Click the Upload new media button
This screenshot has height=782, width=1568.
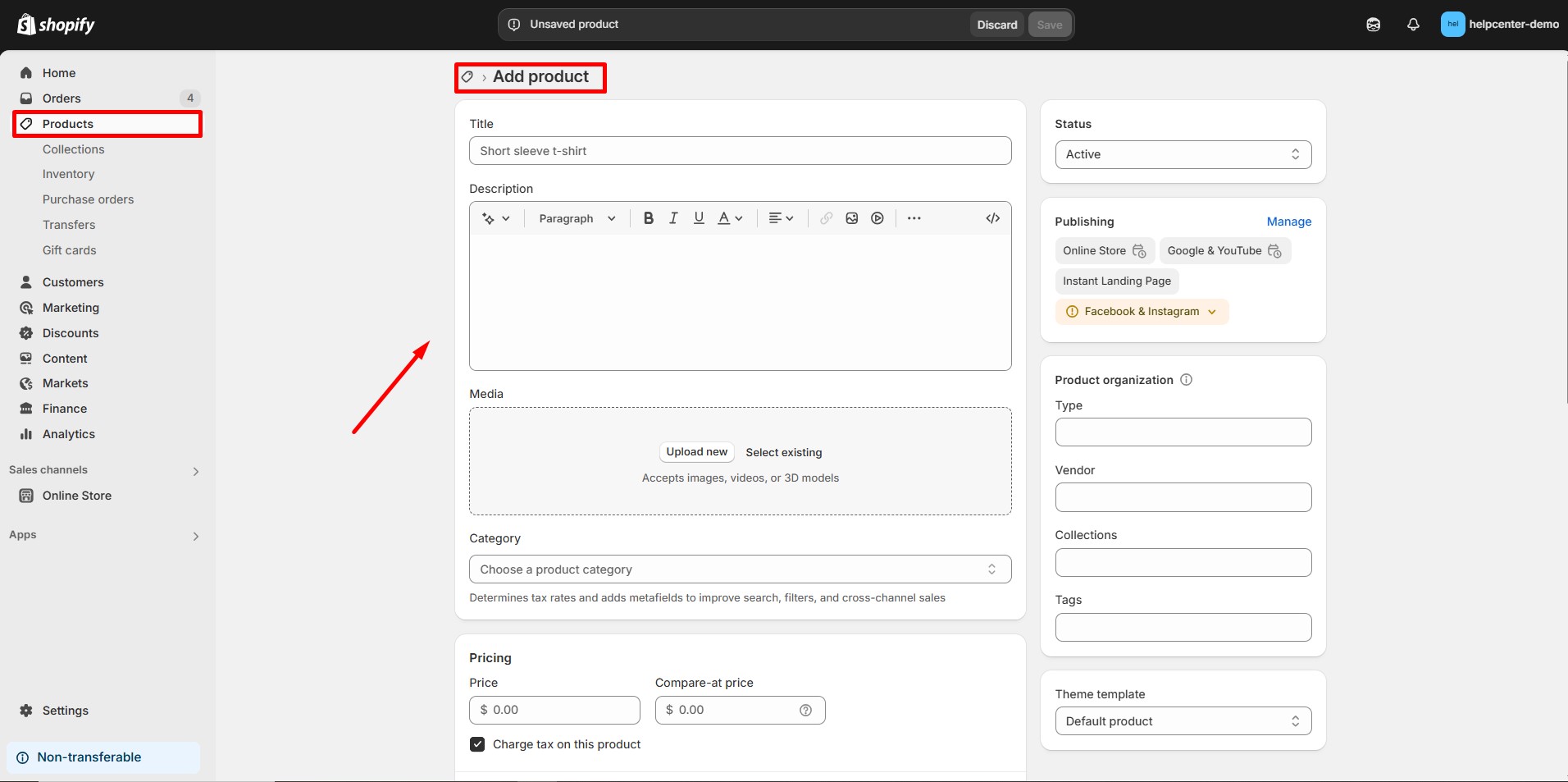(696, 452)
